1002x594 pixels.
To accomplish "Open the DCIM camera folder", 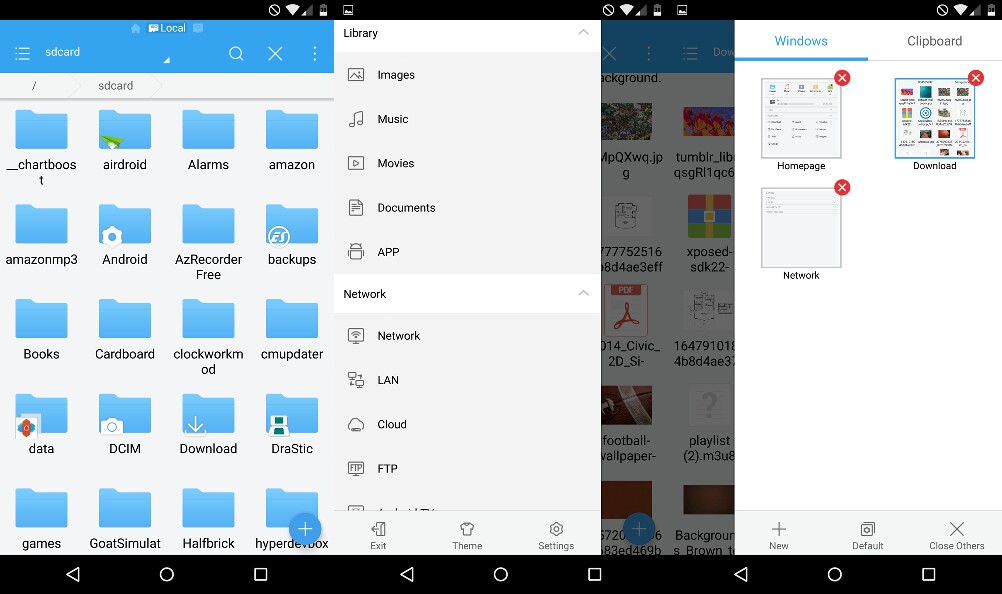I will coord(125,424).
